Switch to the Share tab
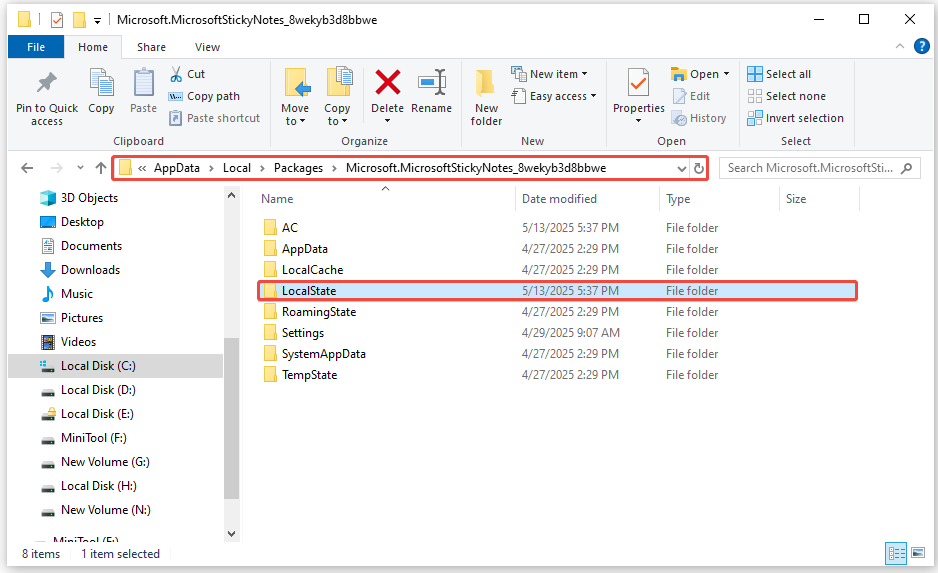The width and height of the screenshot is (938, 573). [x=151, y=47]
